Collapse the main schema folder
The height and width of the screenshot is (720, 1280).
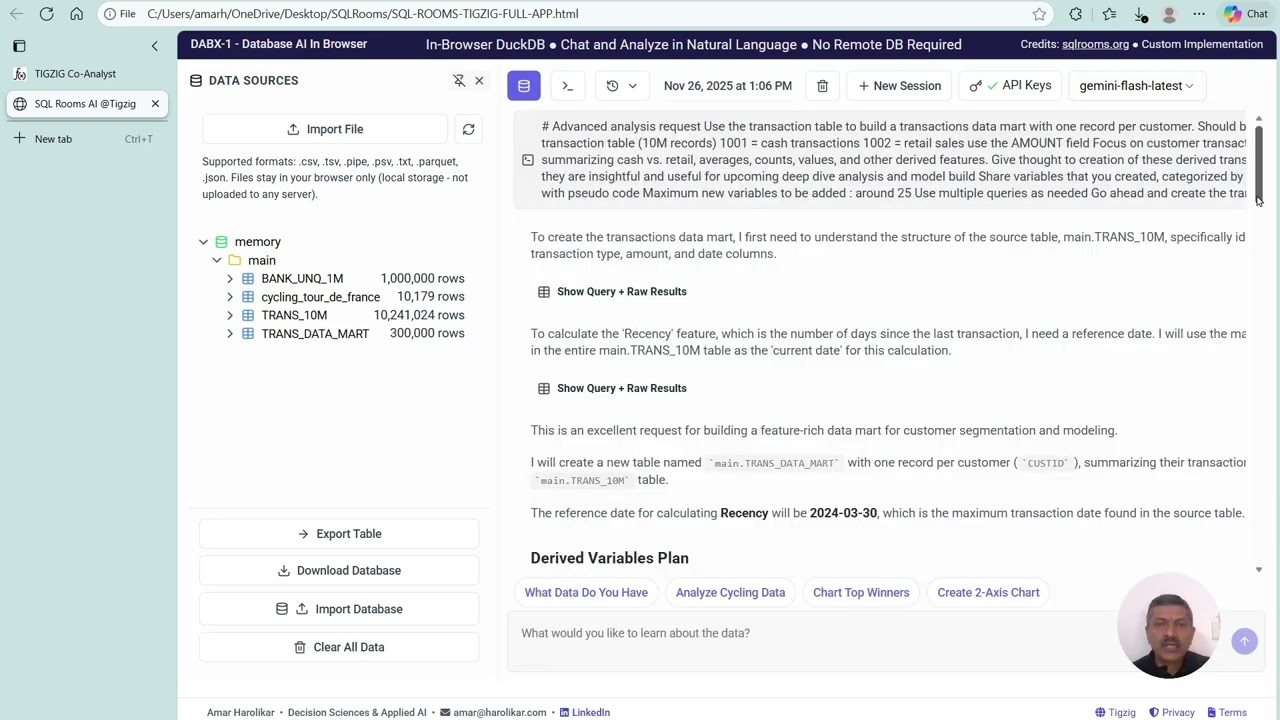[x=216, y=260]
